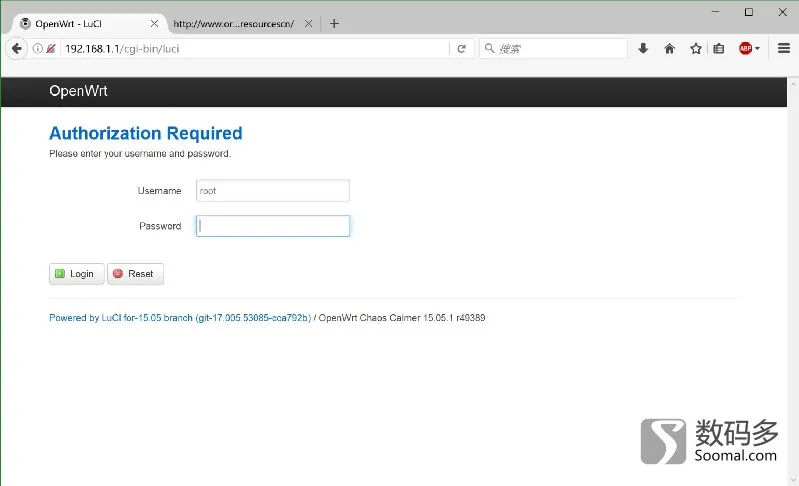Click 'OpenWrt Chaos Calmer 15.05.1 r49389' text

pyautogui.click(x=402, y=318)
